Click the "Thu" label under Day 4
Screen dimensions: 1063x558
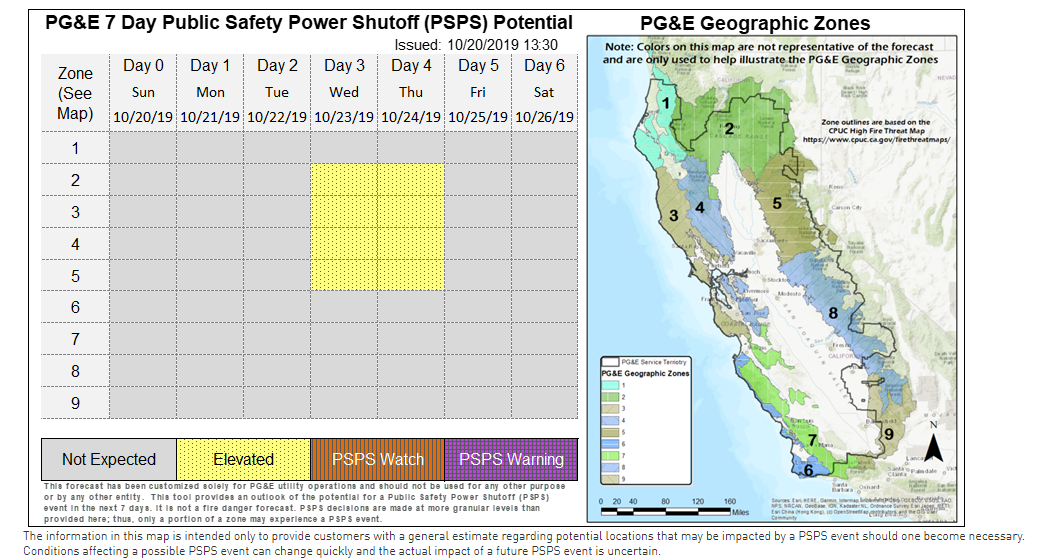click(x=411, y=92)
